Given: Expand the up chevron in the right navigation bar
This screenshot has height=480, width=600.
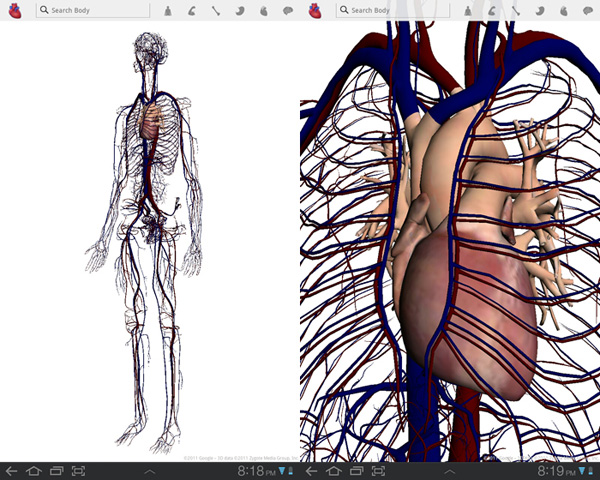Looking at the screenshot, I should [450, 472].
